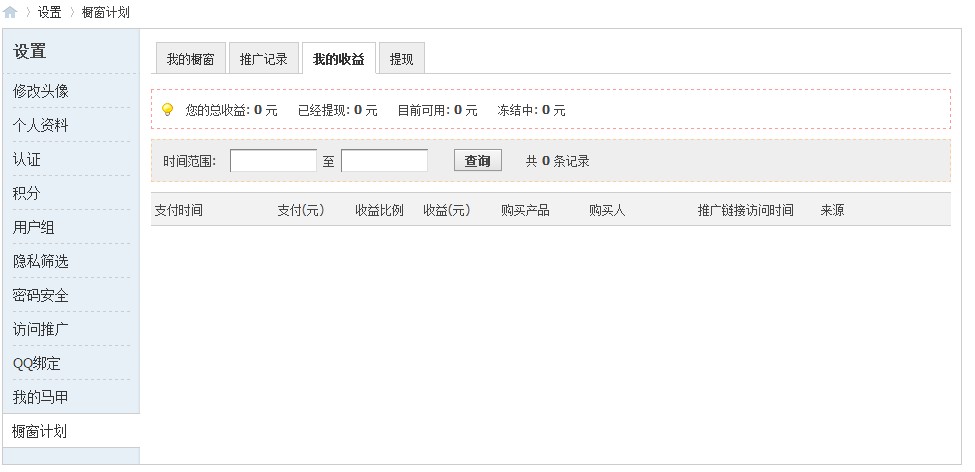Viewport: 975px width, 472px height.
Task: Click 设置 in the breadcrumb
Action: 50,13
